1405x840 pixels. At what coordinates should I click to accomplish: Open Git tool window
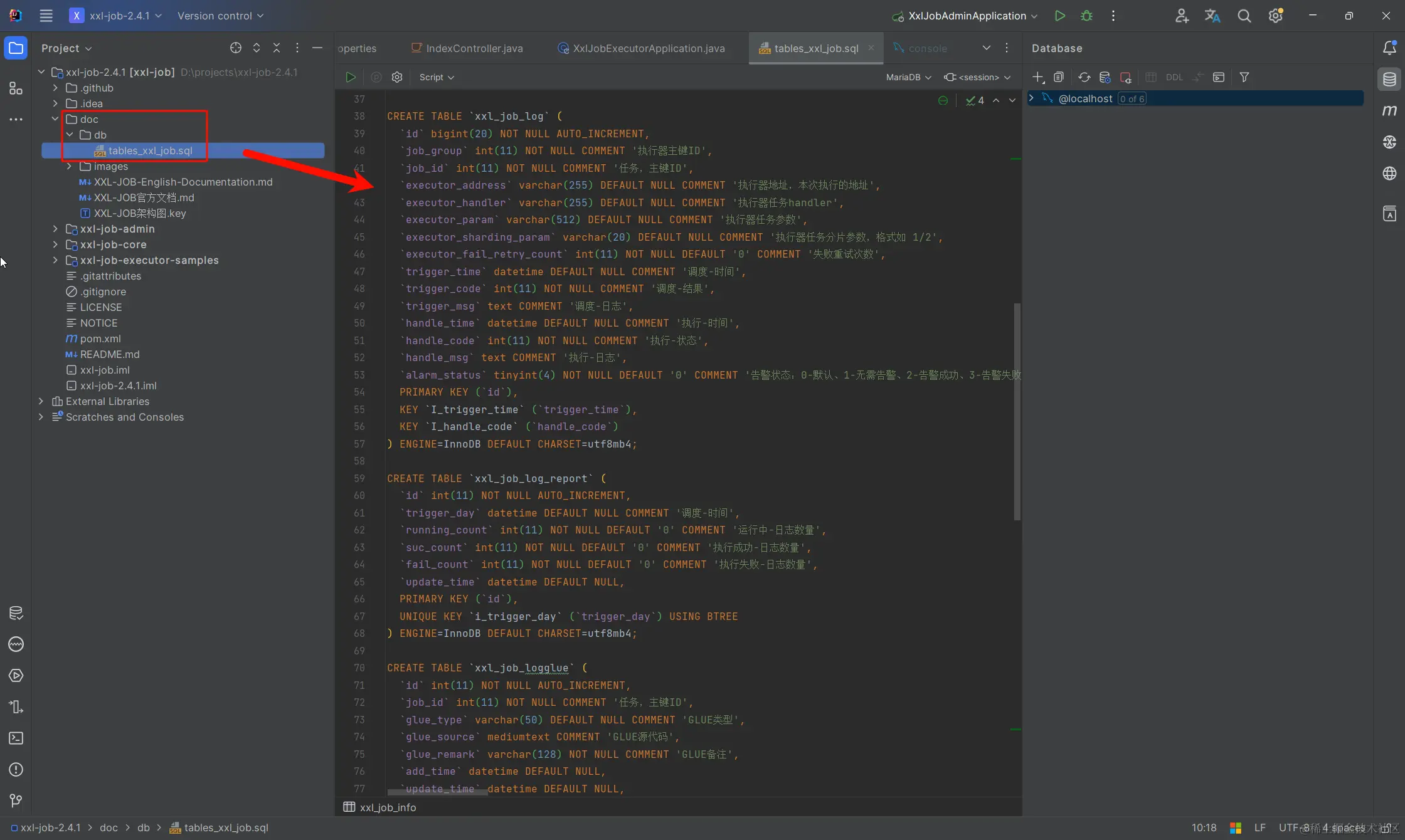pyautogui.click(x=16, y=801)
